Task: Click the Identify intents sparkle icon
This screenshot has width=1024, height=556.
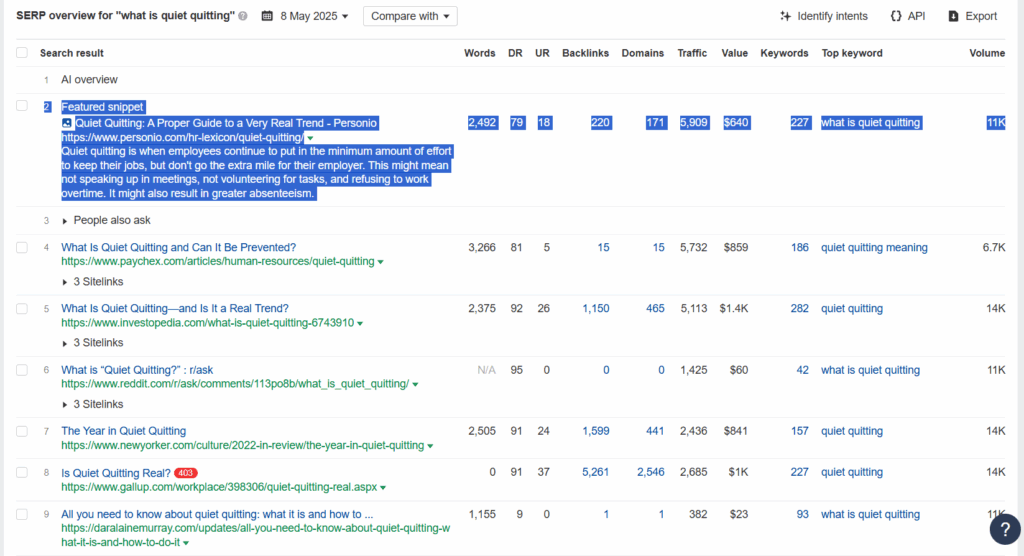Action: (x=786, y=16)
